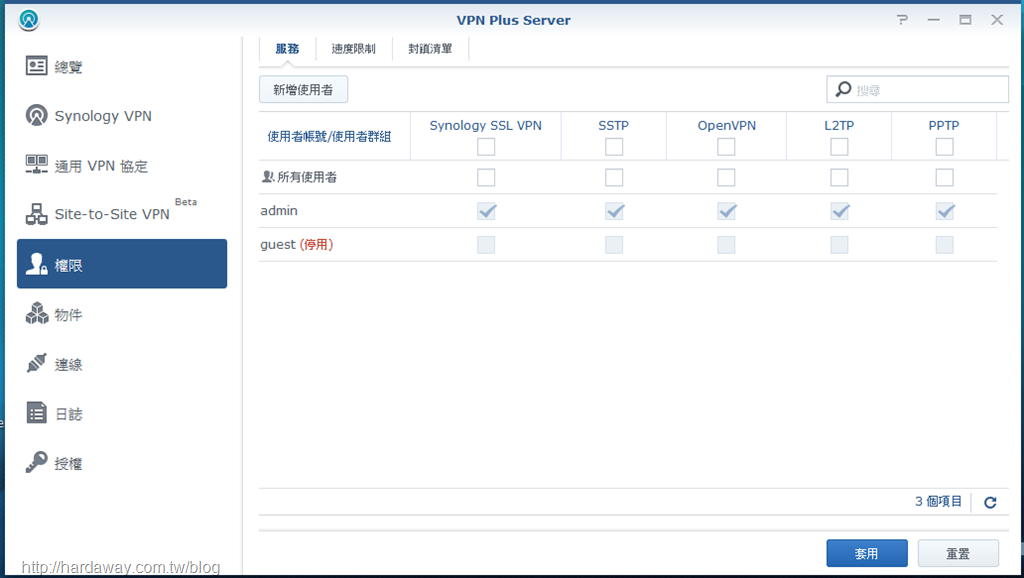Click the 權限 permission icon in sidebar
Screen dimensions: 1024x578
click(x=37, y=264)
